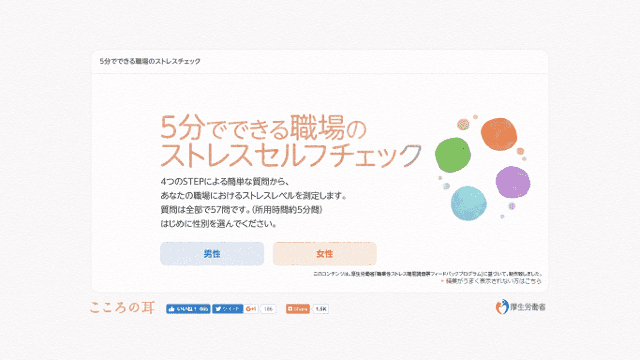Click the 186 Google plus count

(x=268, y=309)
